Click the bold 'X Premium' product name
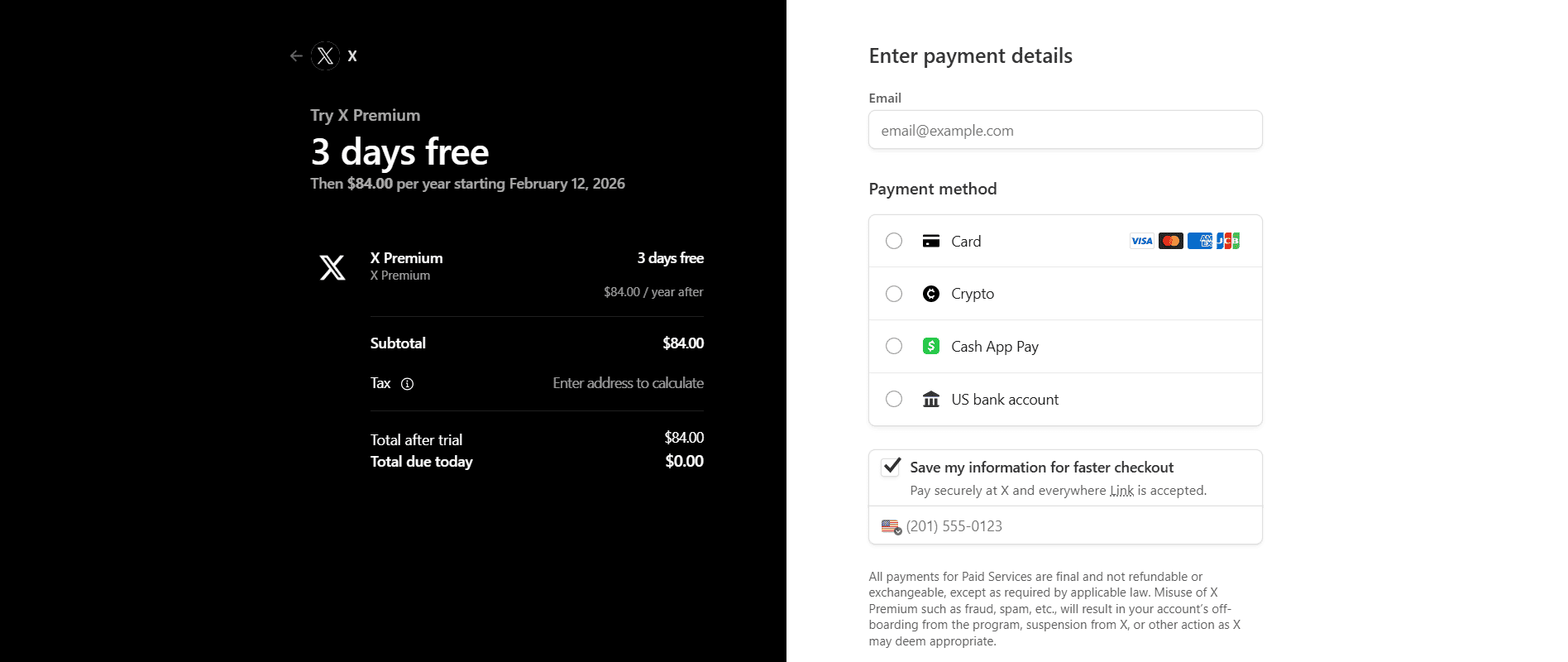This screenshot has width=1568, height=662. point(407,258)
